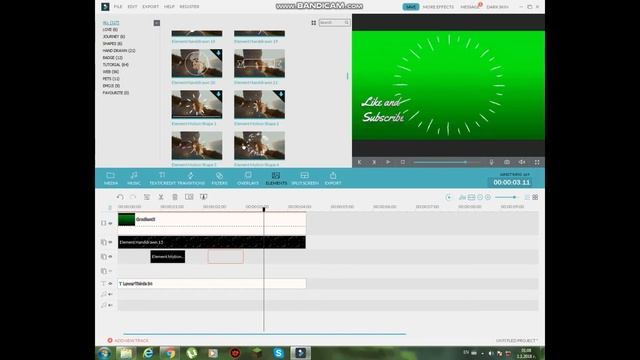Click the Save button

click(x=411, y=7)
